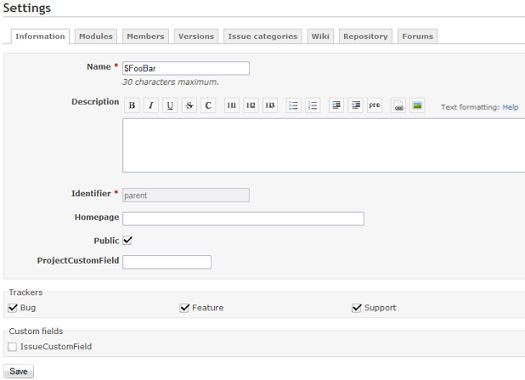Screen dimensions: 525x380
Task: Focus the Homepage input field
Action: pyautogui.click(x=243, y=219)
